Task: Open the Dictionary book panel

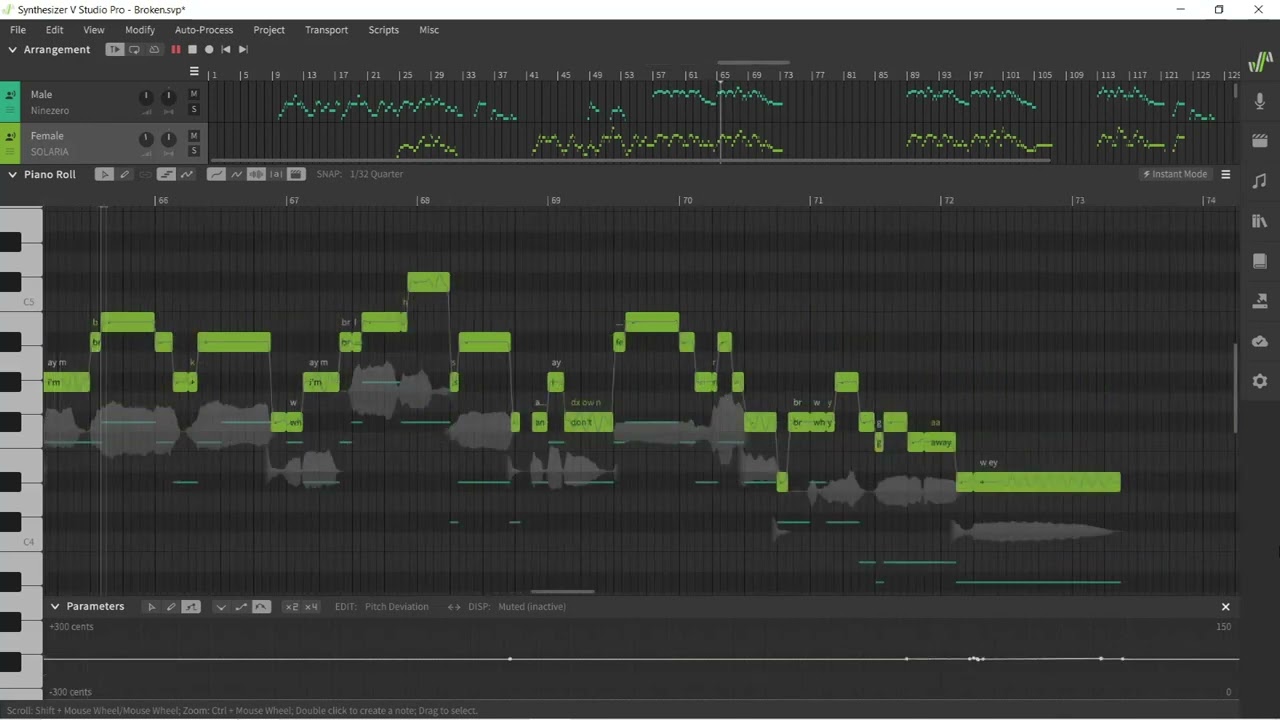Action: (x=1260, y=261)
